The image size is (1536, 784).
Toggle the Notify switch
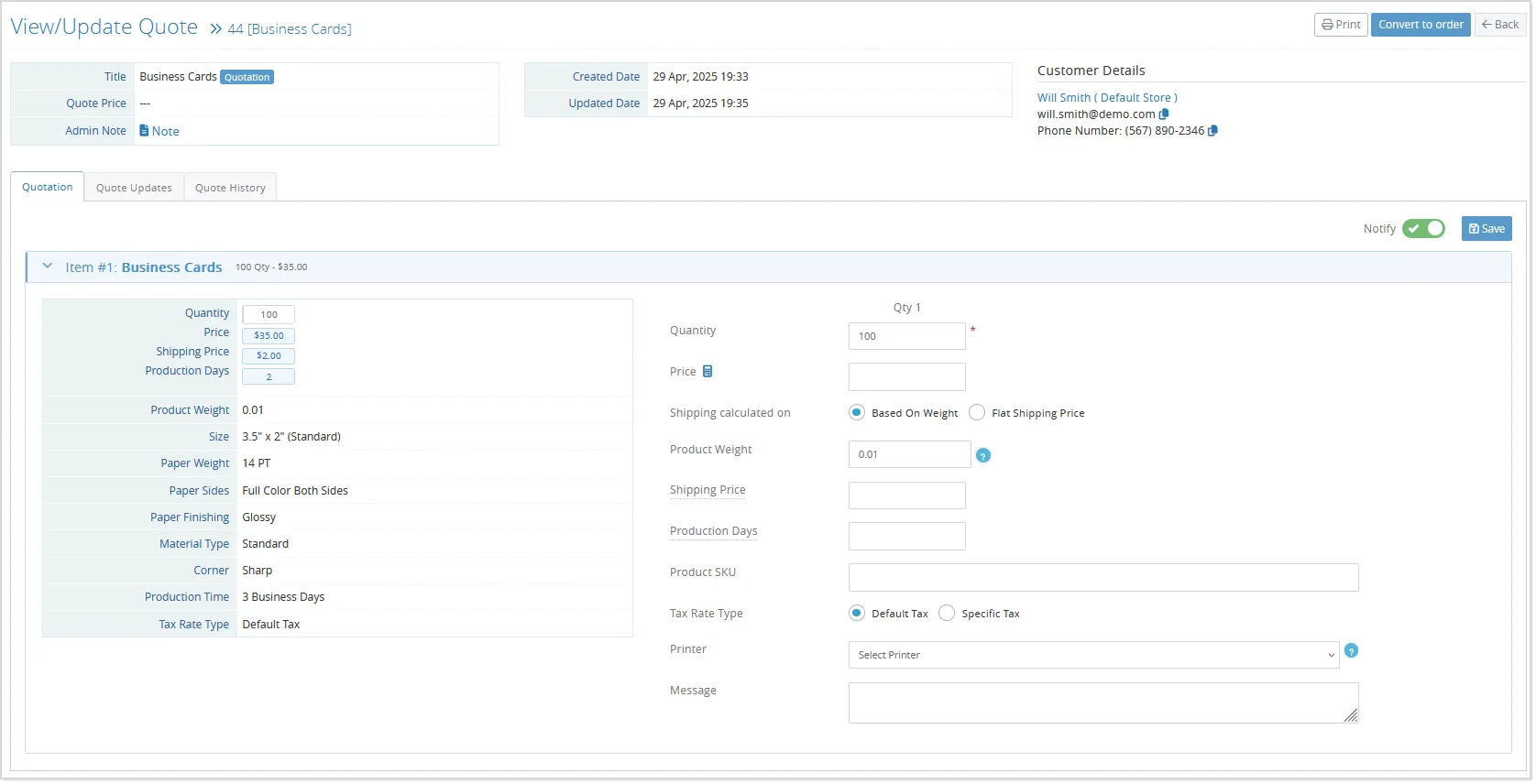[x=1423, y=229]
